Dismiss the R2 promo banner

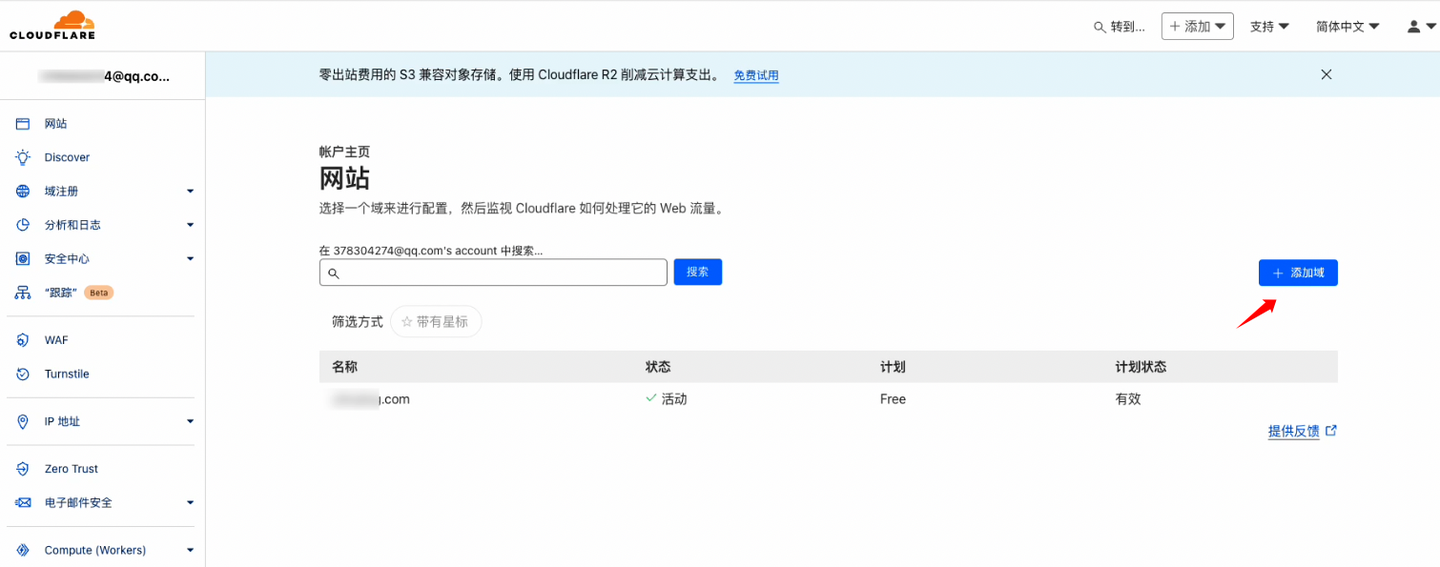(1326, 74)
